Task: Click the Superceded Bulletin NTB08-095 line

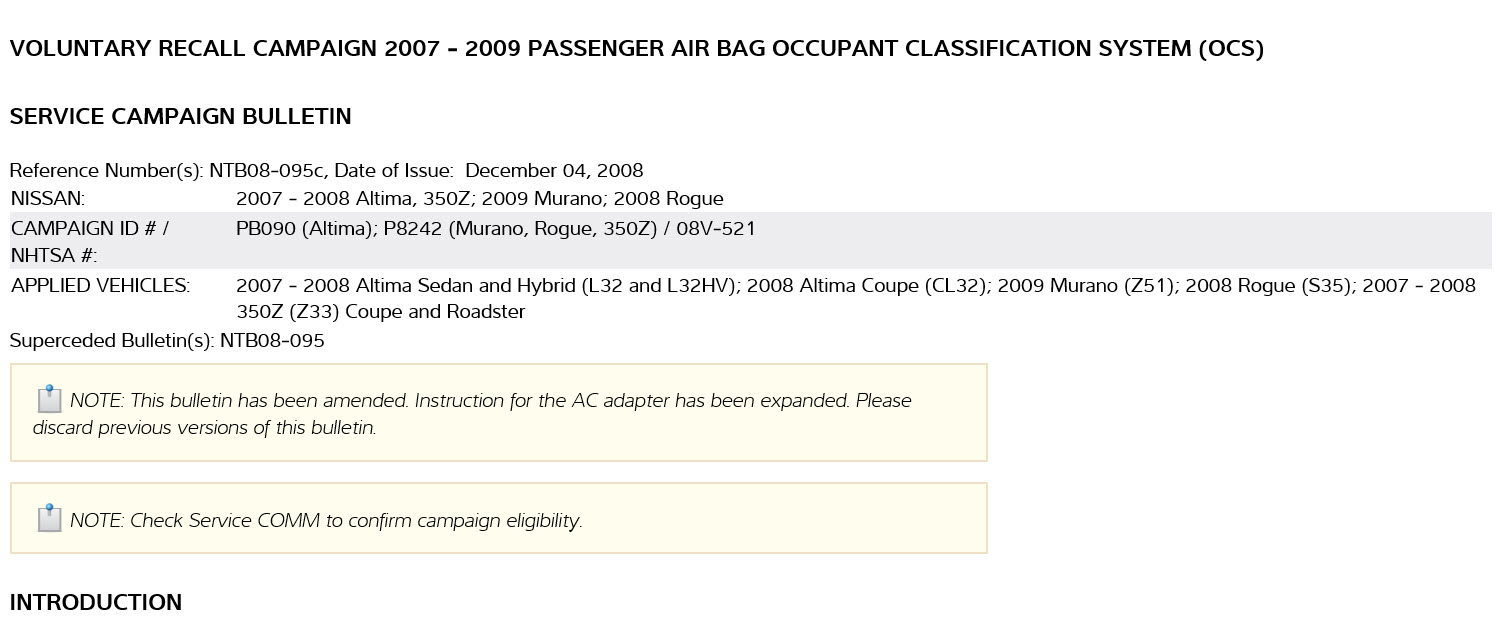Action: pos(167,340)
